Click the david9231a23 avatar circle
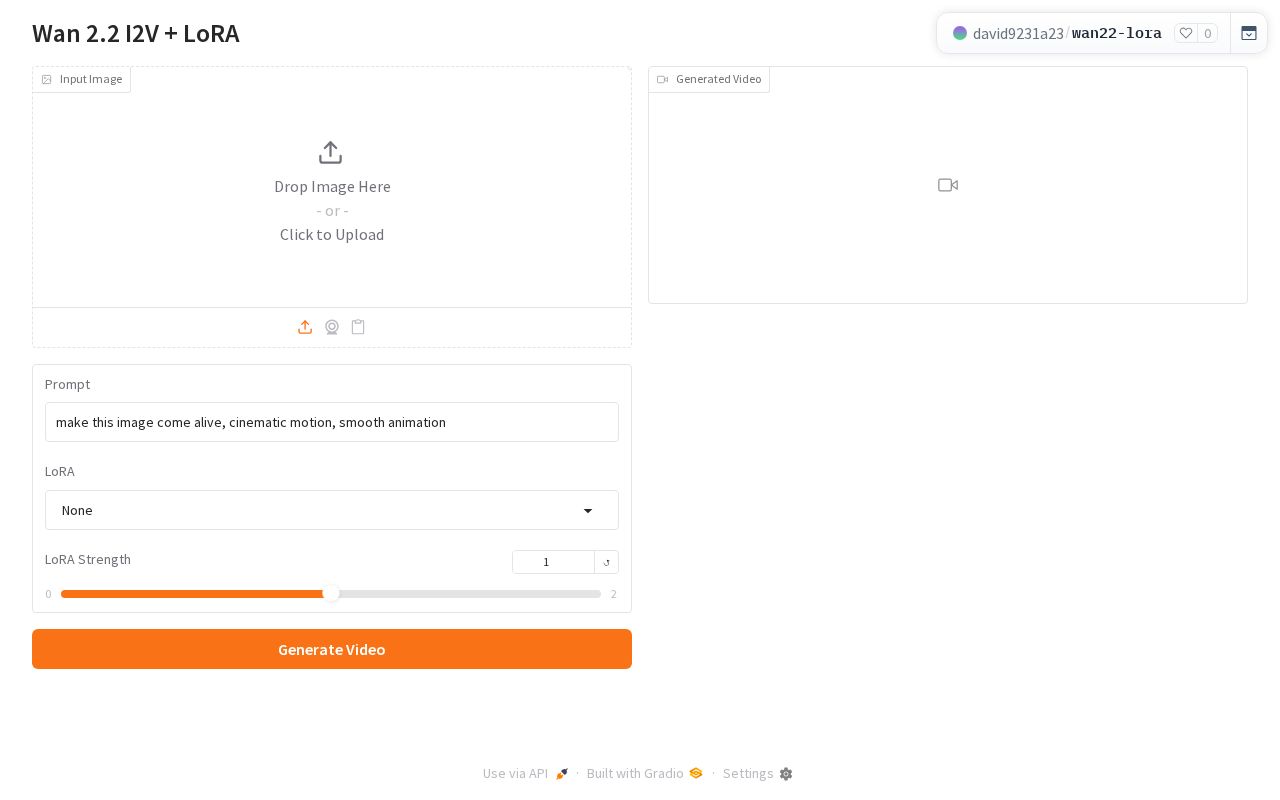The image size is (1280, 800). 960,33
